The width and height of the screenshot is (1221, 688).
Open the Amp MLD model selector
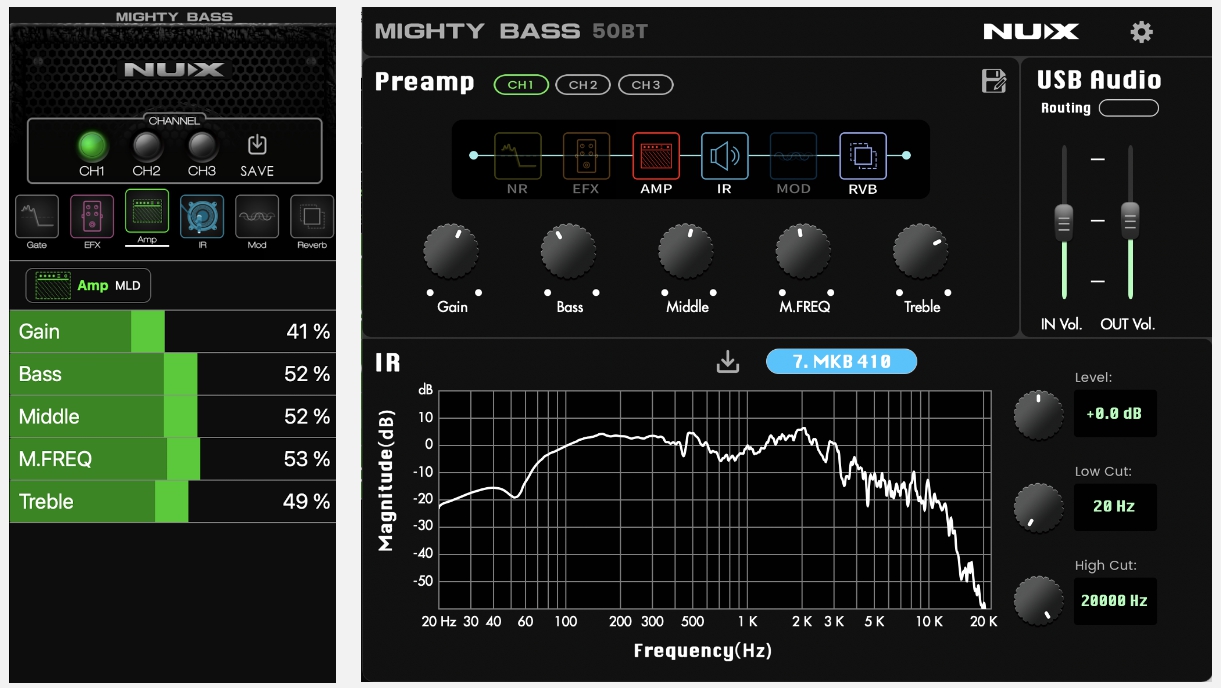coord(88,286)
